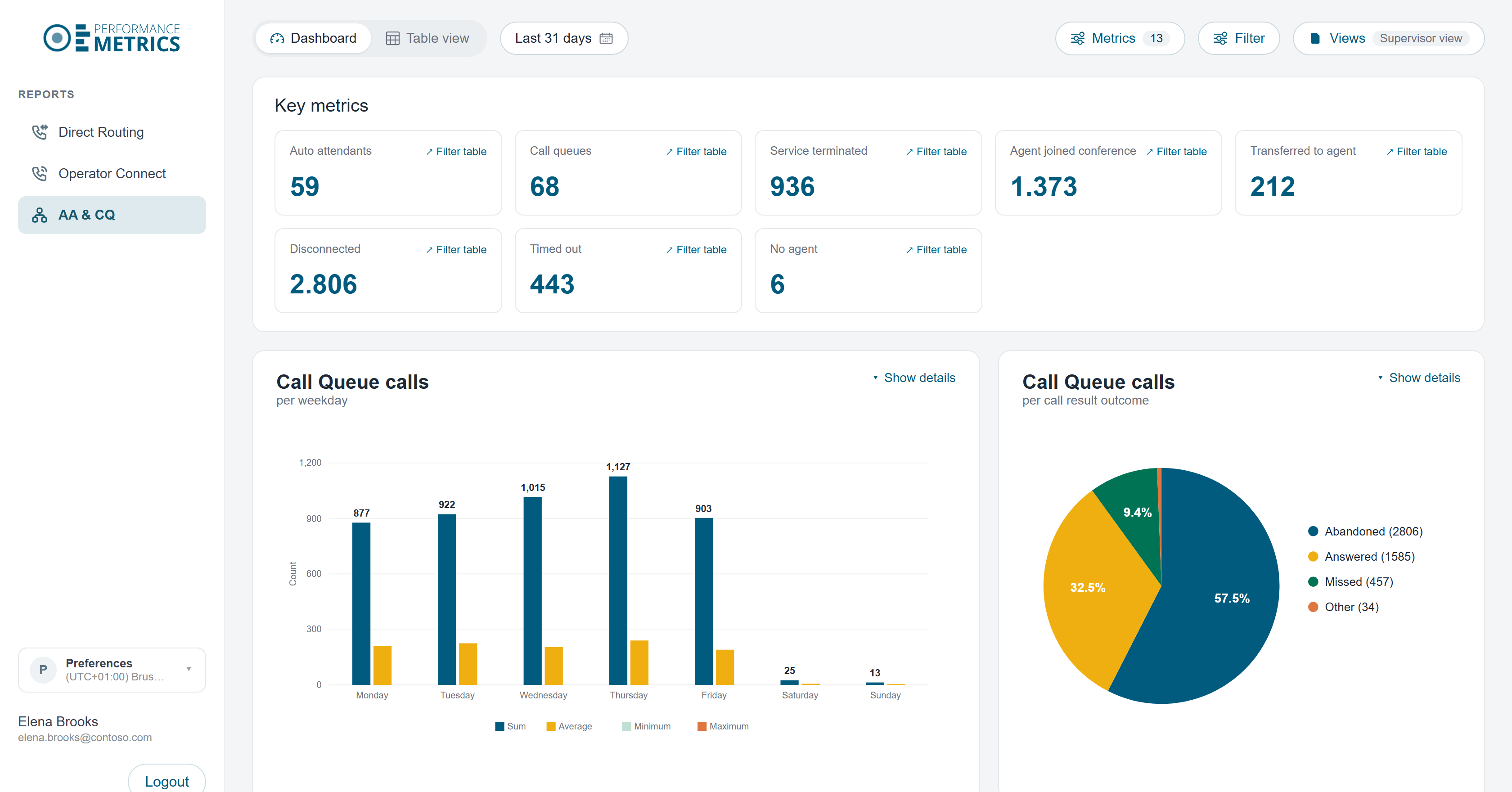
Task: Click the Timed out value 443
Action: click(552, 285)
